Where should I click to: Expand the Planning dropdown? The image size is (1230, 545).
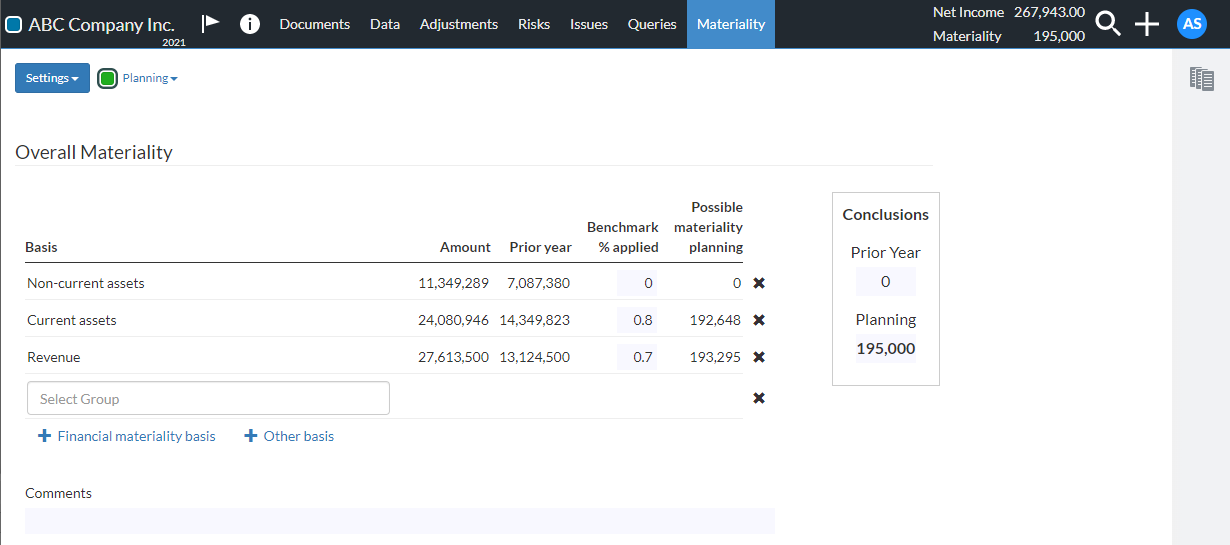coord(150,78)
